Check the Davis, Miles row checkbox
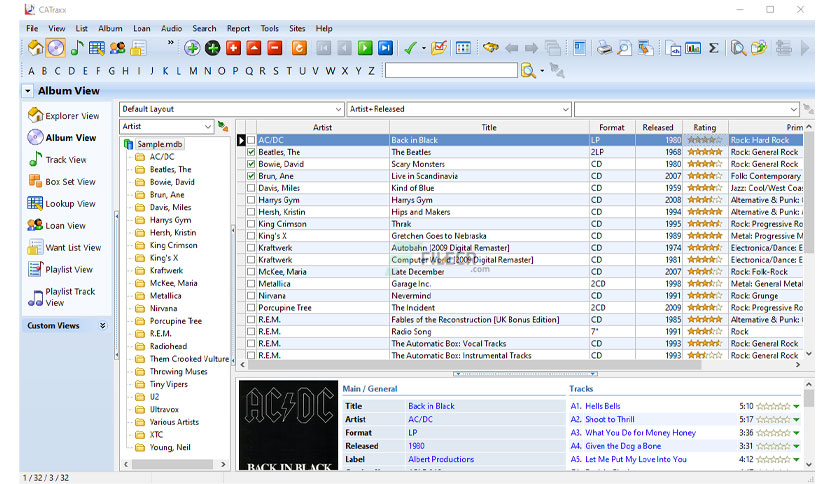Screen dimensions: 836x484 (251, 188)
